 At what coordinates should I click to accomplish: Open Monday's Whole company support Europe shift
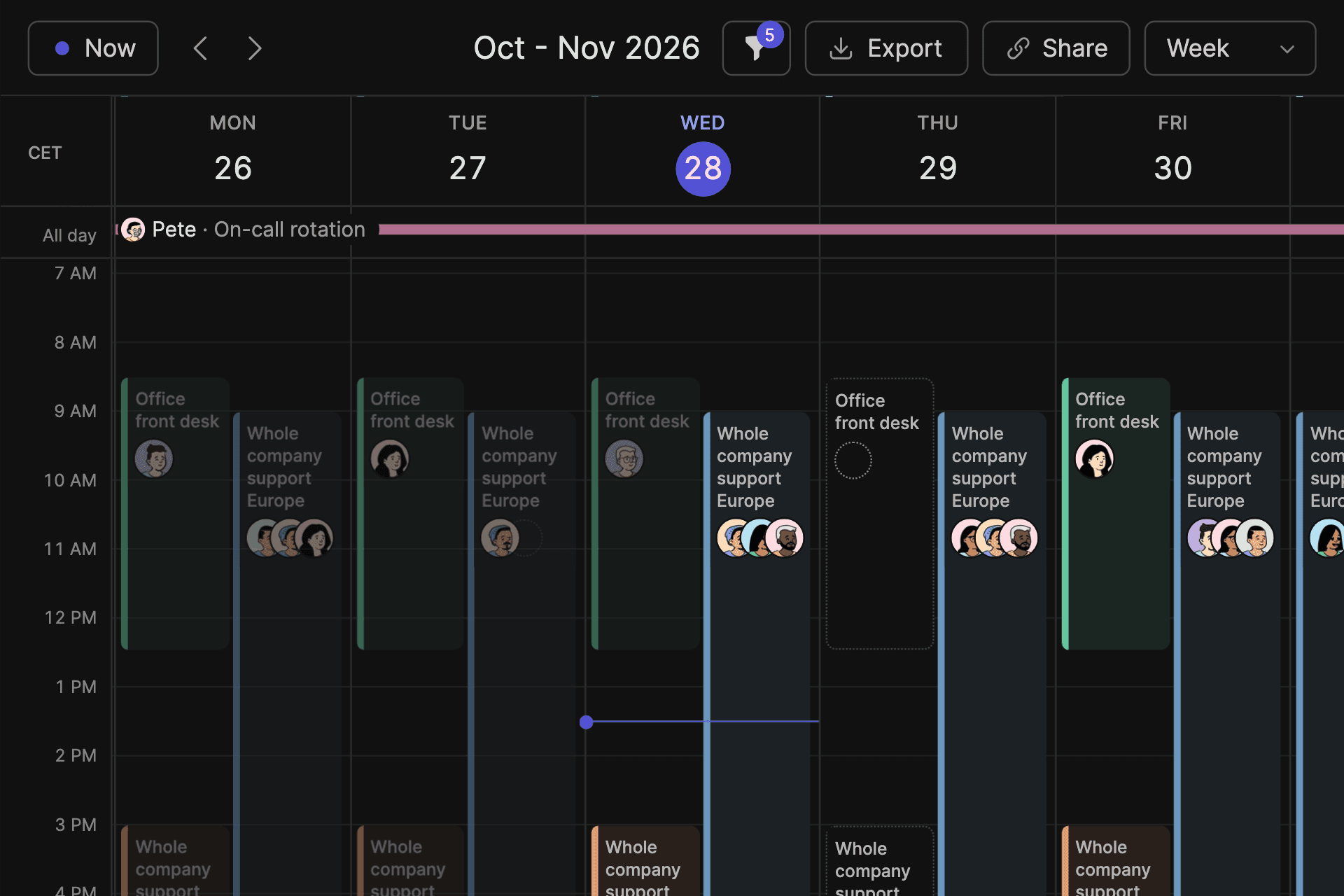pyautogui.click(x=288, y=654)
